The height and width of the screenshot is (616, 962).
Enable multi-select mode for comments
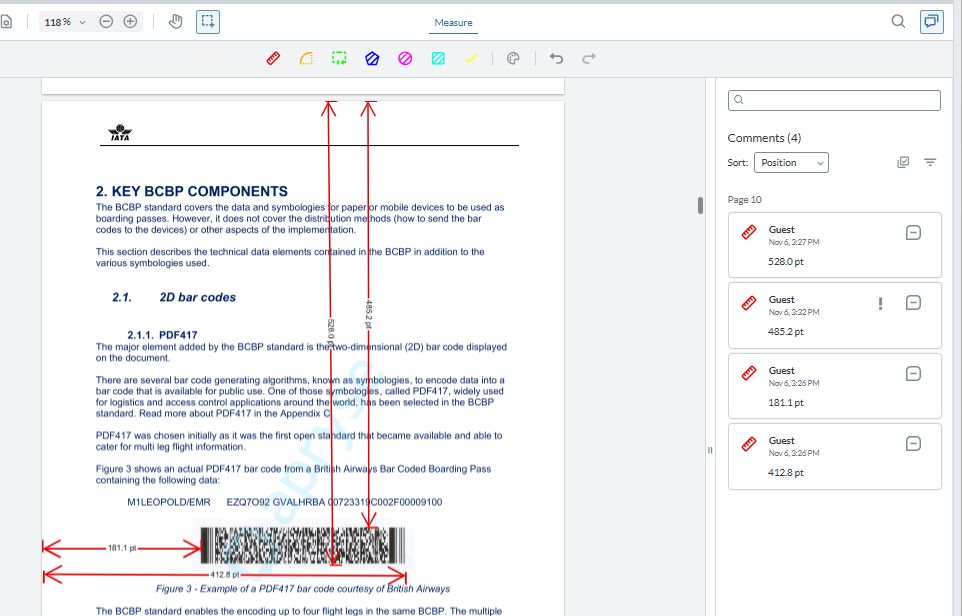tap(903, 162)
